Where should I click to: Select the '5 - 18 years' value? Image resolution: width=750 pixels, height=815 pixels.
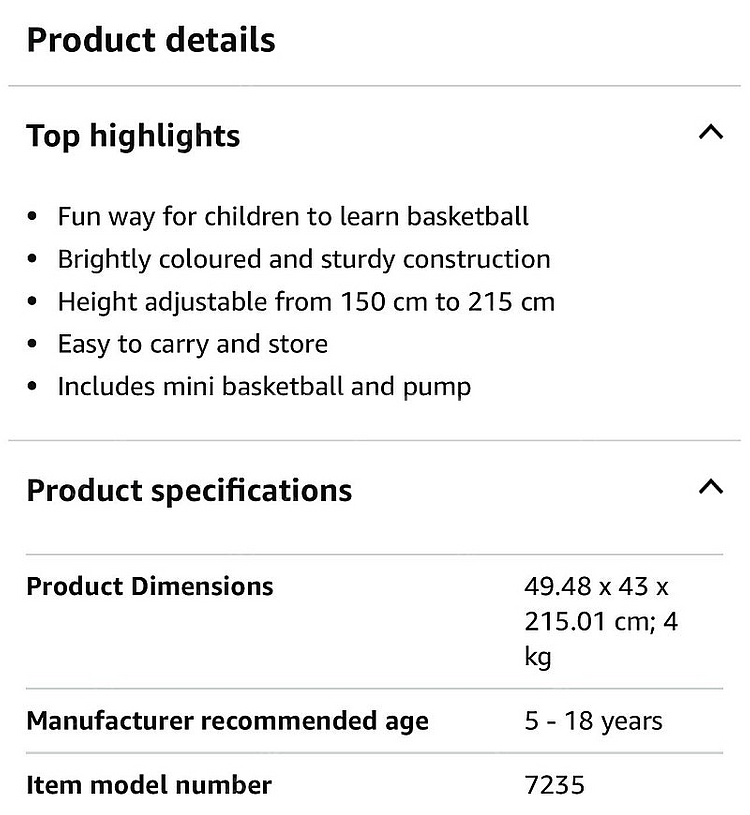tap(593, 721)
